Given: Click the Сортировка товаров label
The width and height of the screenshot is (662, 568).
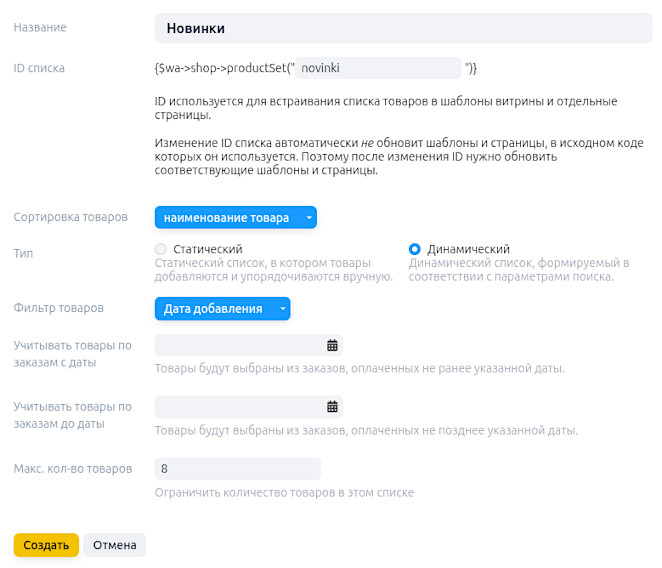Looking at the screenshot, I should click(x=70, y=217).
